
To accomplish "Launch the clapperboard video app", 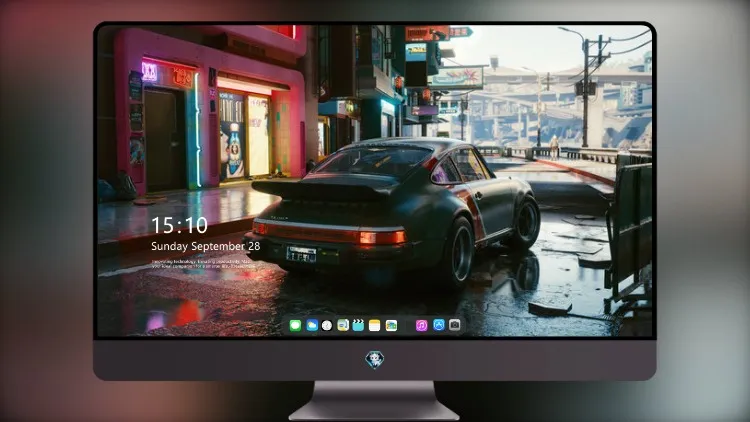I will (x=358, y=326).
